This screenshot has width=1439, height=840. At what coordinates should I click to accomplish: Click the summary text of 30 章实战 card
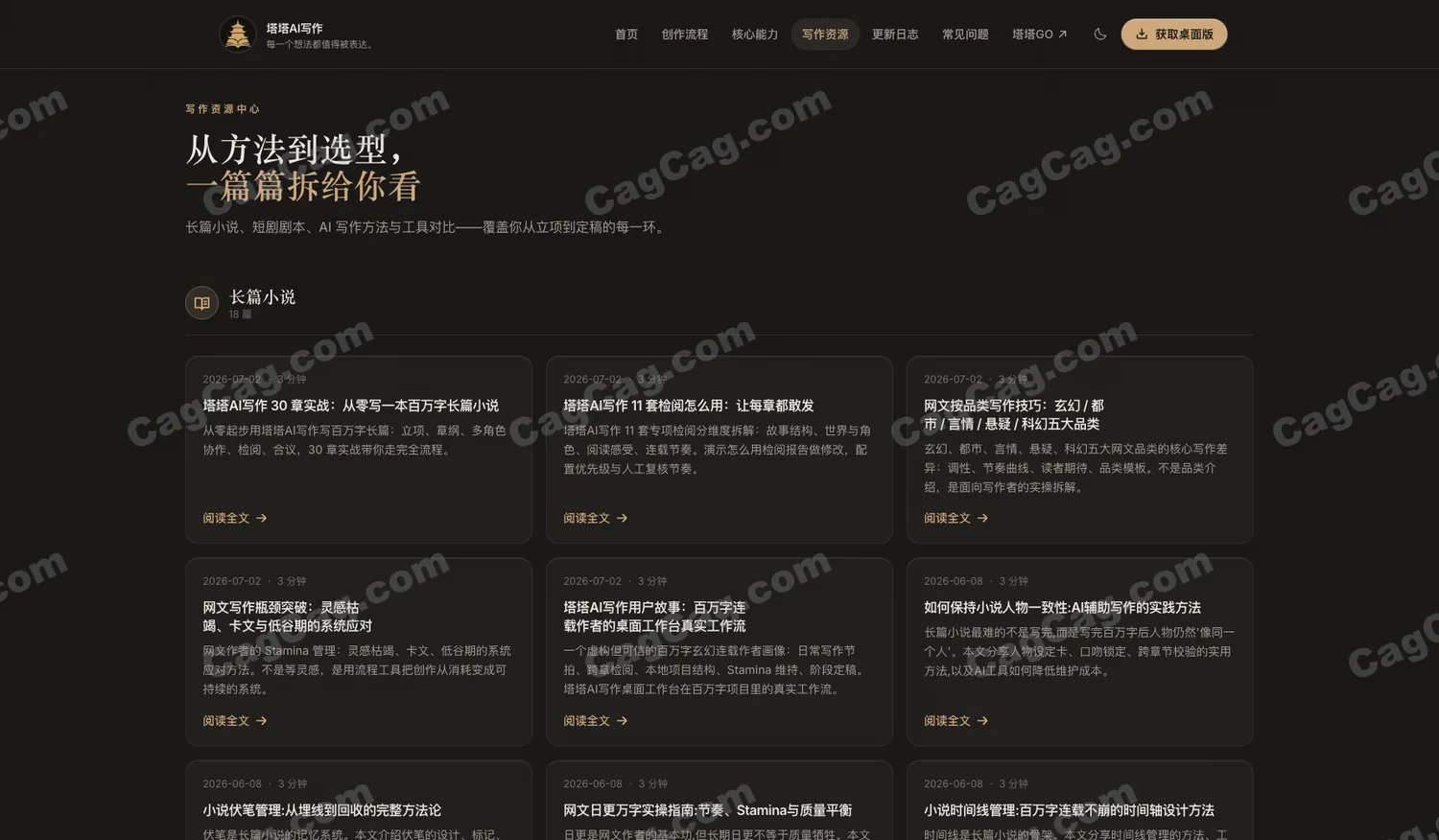coord(356,440)
